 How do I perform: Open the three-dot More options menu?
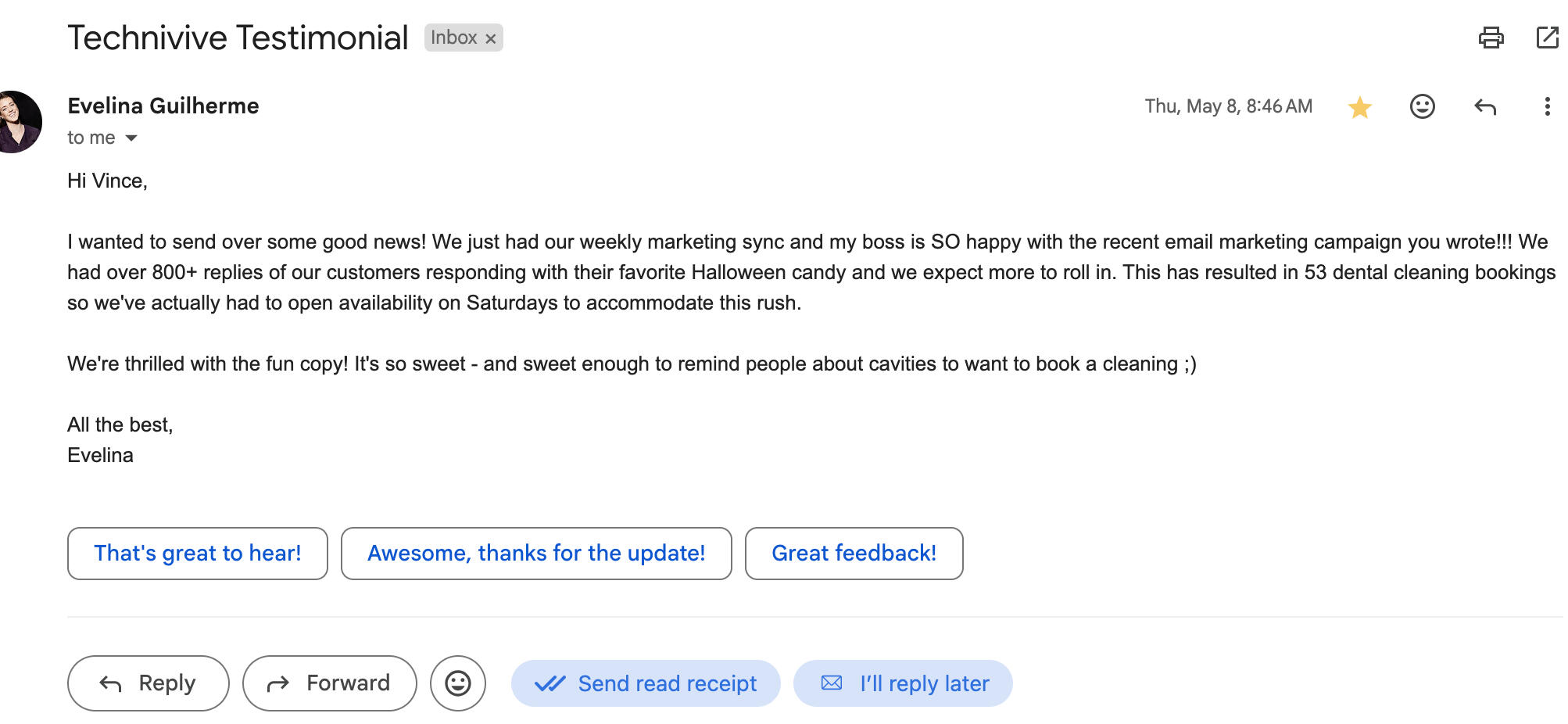[x=1547, y=106]
